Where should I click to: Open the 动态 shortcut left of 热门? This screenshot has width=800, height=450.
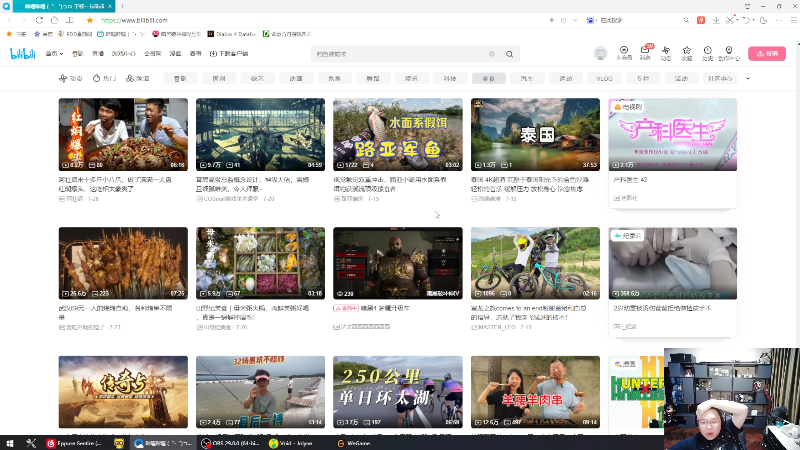(x=71, y=79)
